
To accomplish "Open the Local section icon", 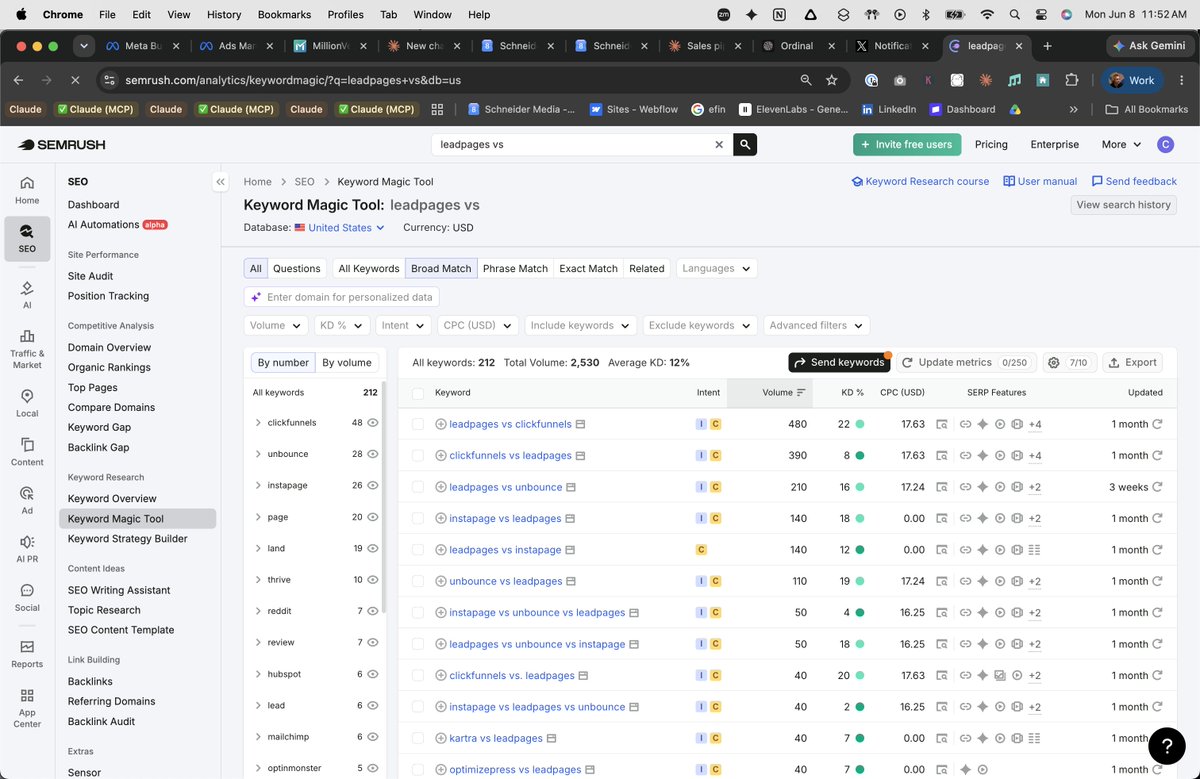I will (27, 403).
